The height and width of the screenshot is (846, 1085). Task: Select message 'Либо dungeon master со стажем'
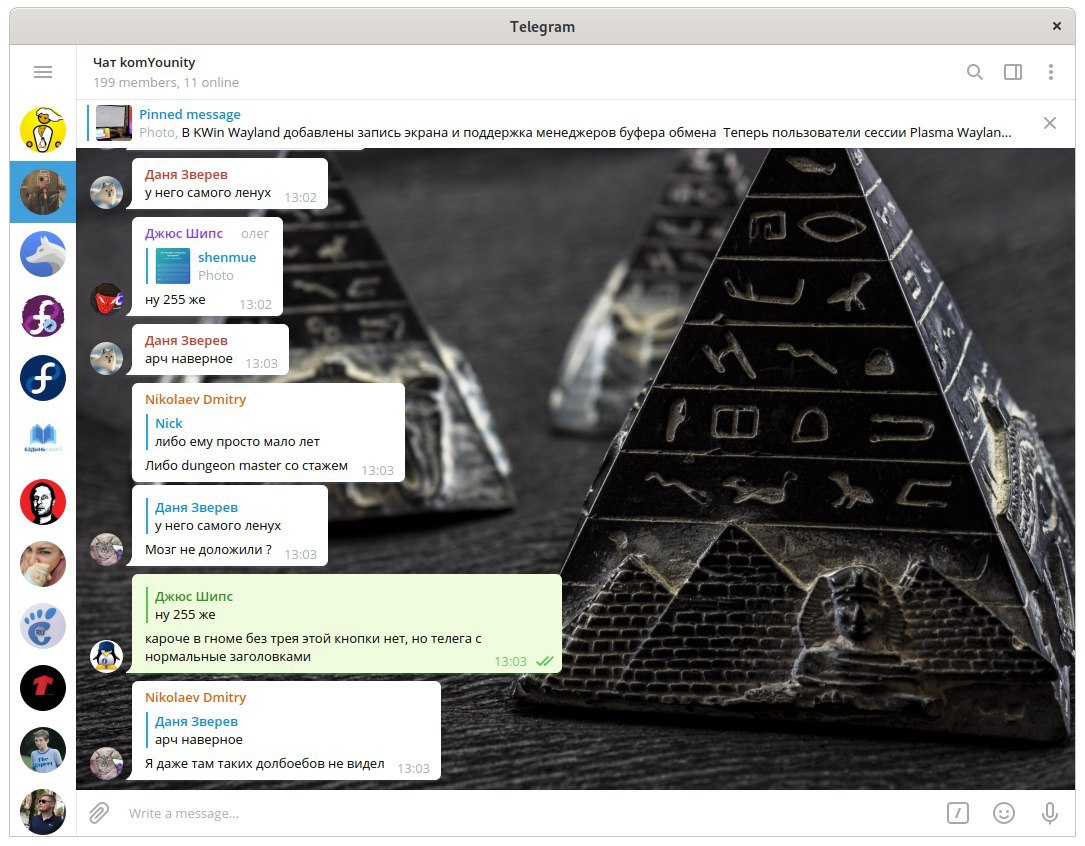(246, 466)
